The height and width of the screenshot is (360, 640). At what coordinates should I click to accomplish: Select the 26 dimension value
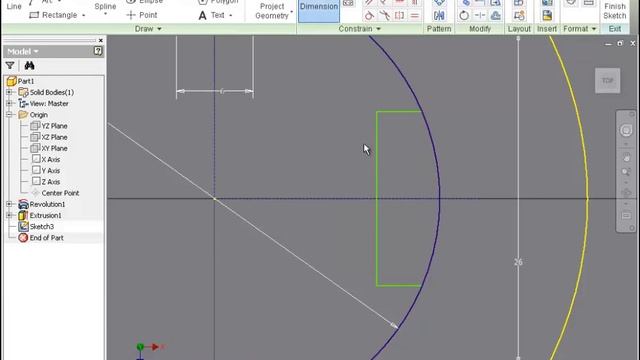point(518,262)
